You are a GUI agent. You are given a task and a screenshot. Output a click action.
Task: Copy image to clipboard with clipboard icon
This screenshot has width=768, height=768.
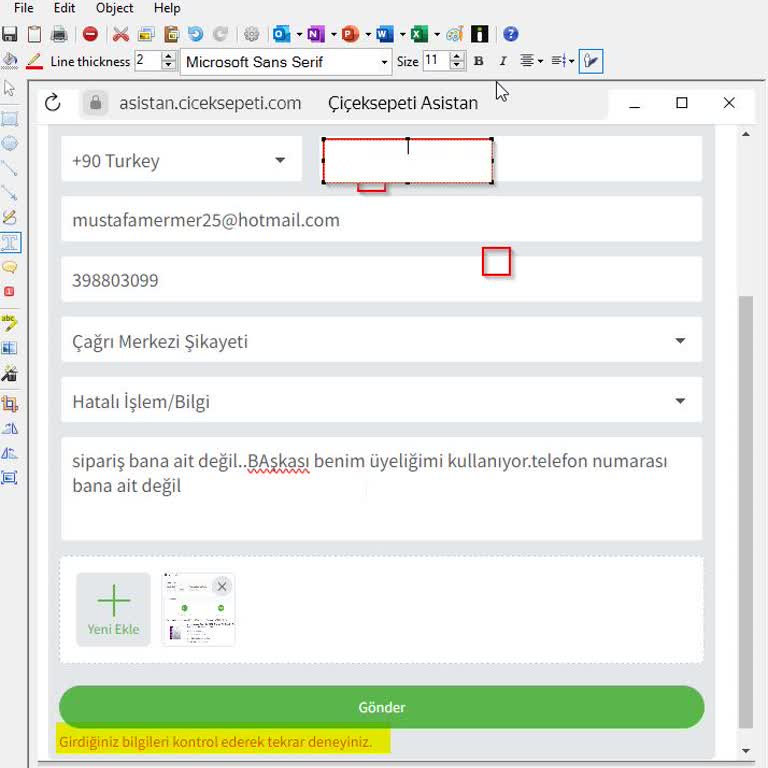pyautogui.click(x=34, y=34)
